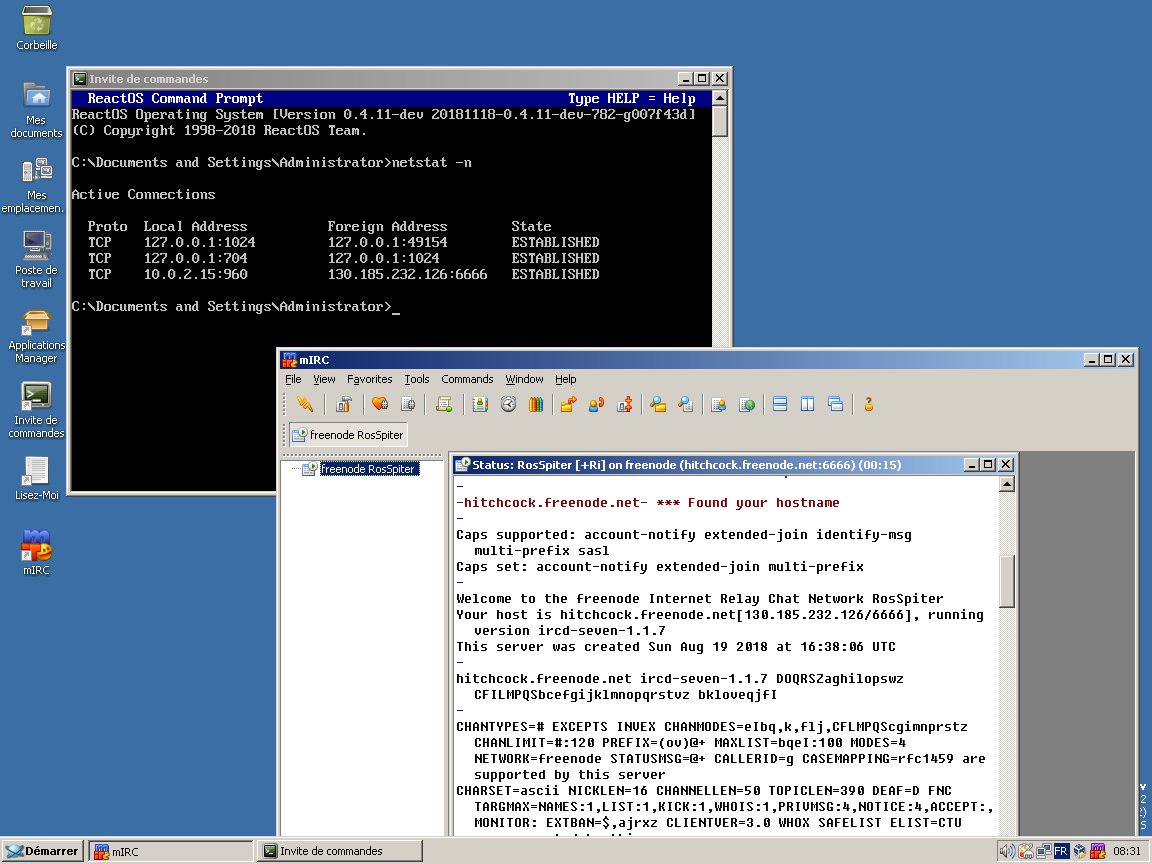Viewport: 1152px width, 864px height.
Task: Open the Commands menu in mIRC
Action: [467, 379]
